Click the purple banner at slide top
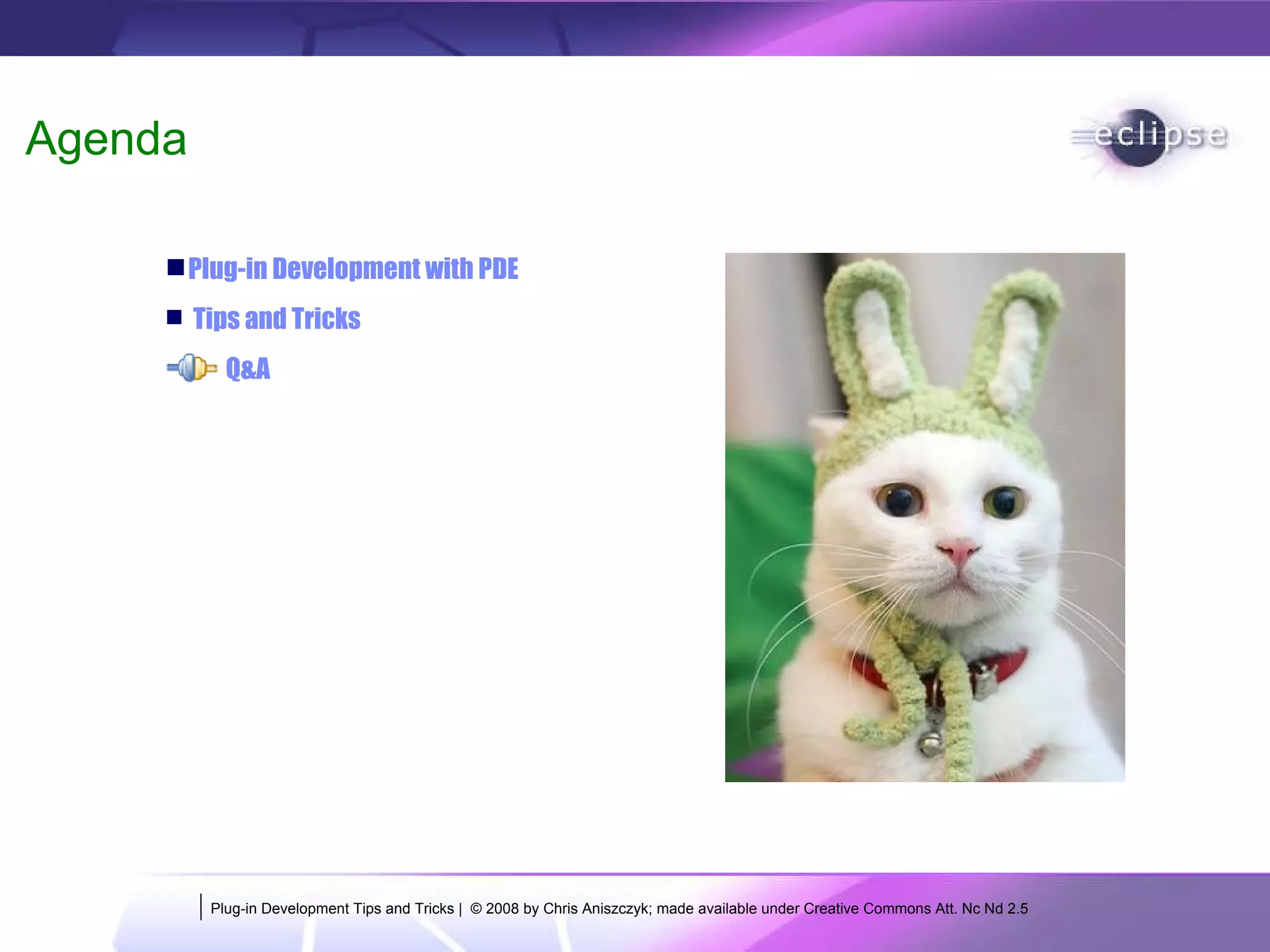Image resolution: width=1270 pixels, height=952 pixels. click(x=635, y=28)
